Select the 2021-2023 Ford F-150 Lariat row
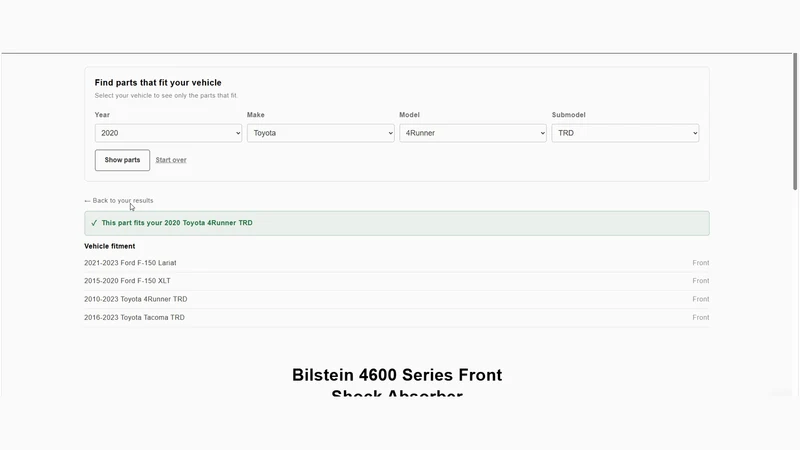 coord(396,263)
